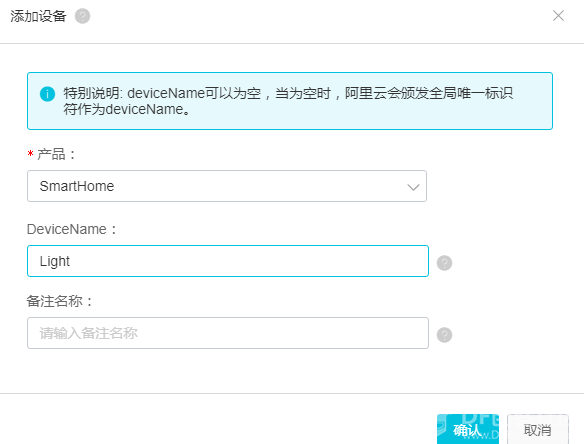
Task: Click the 特别说明 notice text
Action: click(288, 101)
